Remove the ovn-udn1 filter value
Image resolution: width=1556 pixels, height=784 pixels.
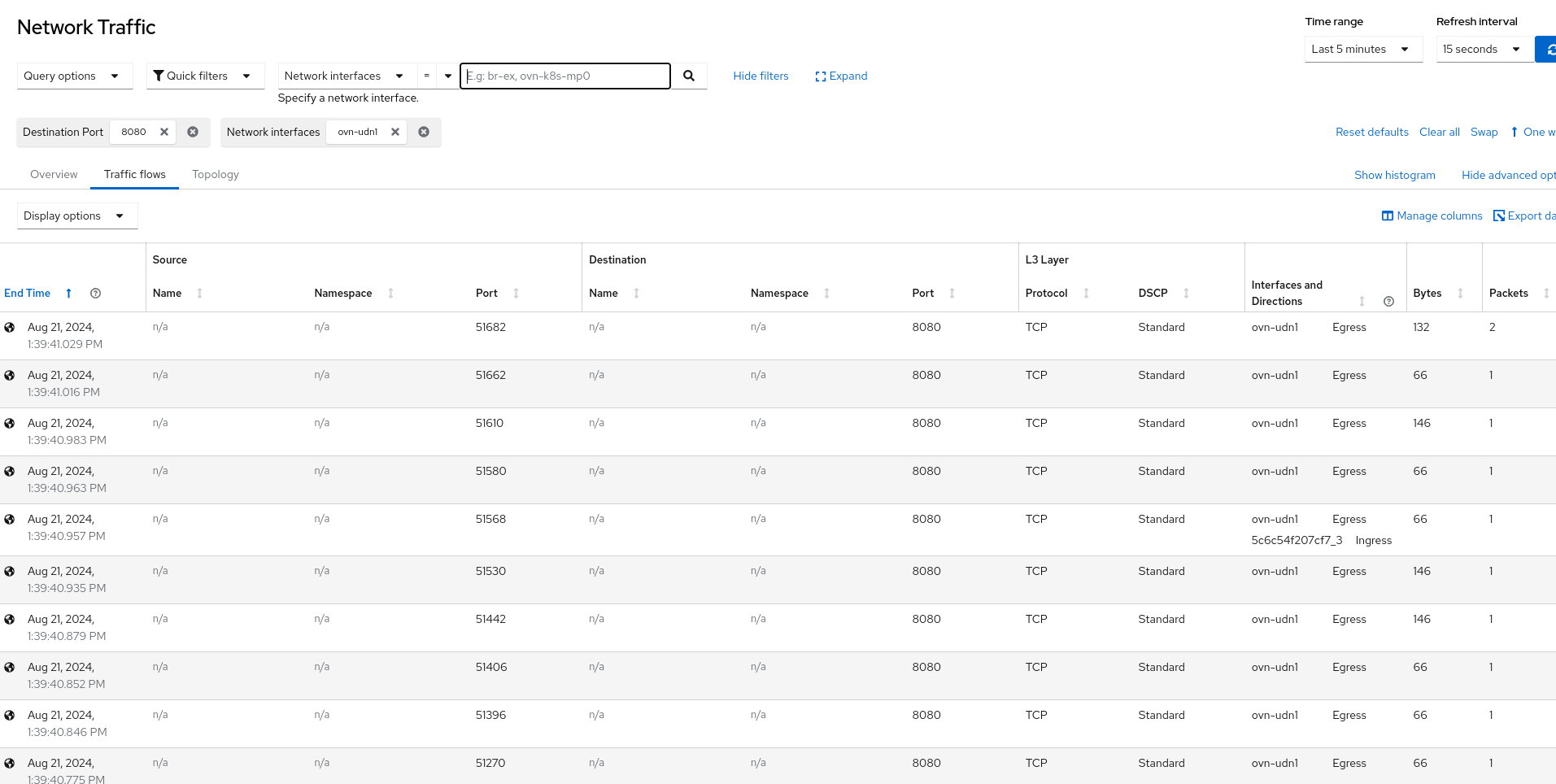[x=395, y=132]
